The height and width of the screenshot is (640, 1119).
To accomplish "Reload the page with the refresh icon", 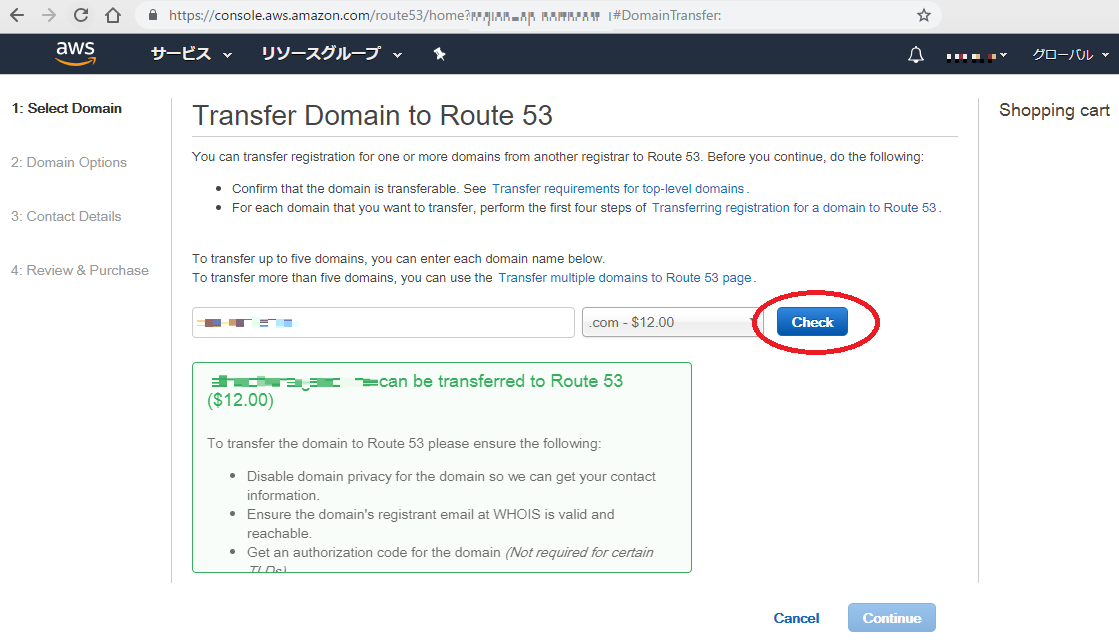I will [x=81, y=15].
